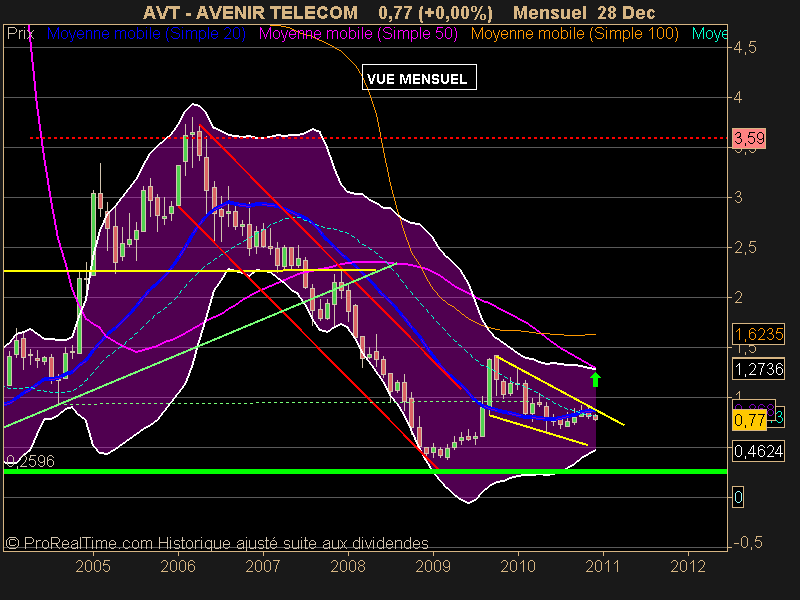Click the Mensuel 28 Dec timeframe text
Screen dimensions: 800x600
pos(584,12)
